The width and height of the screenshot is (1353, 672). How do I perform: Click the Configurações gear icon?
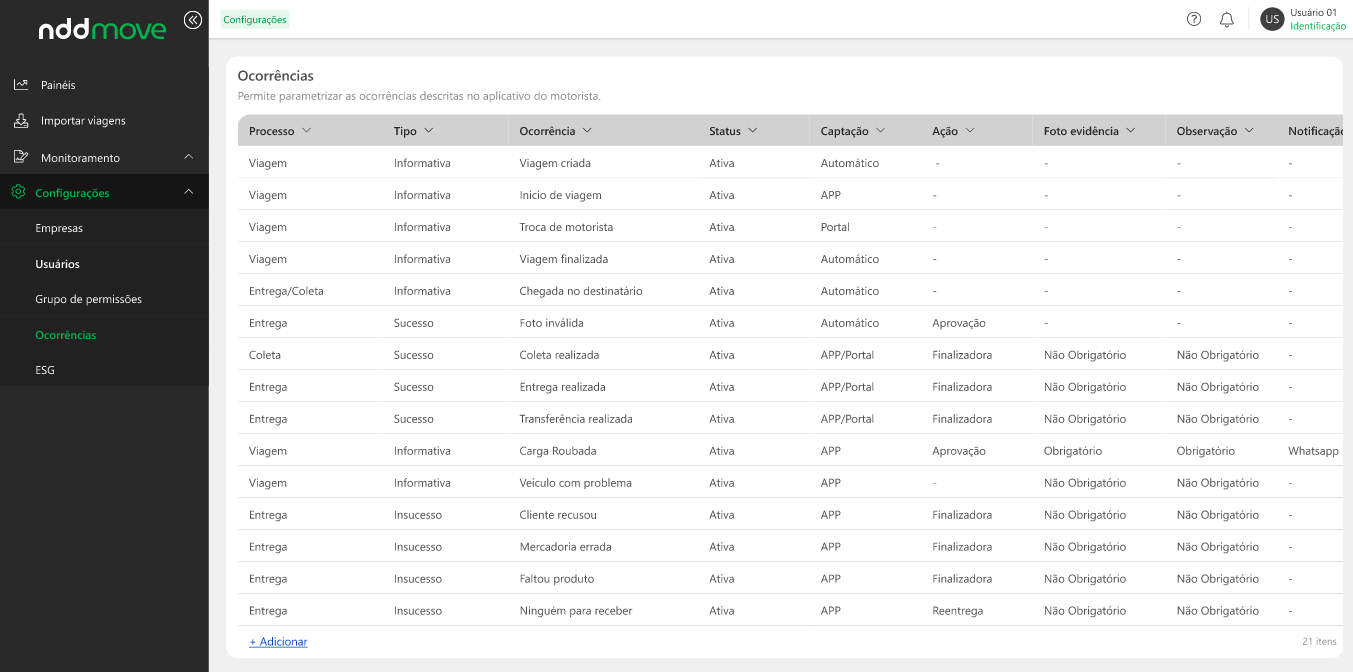point(18,192)
